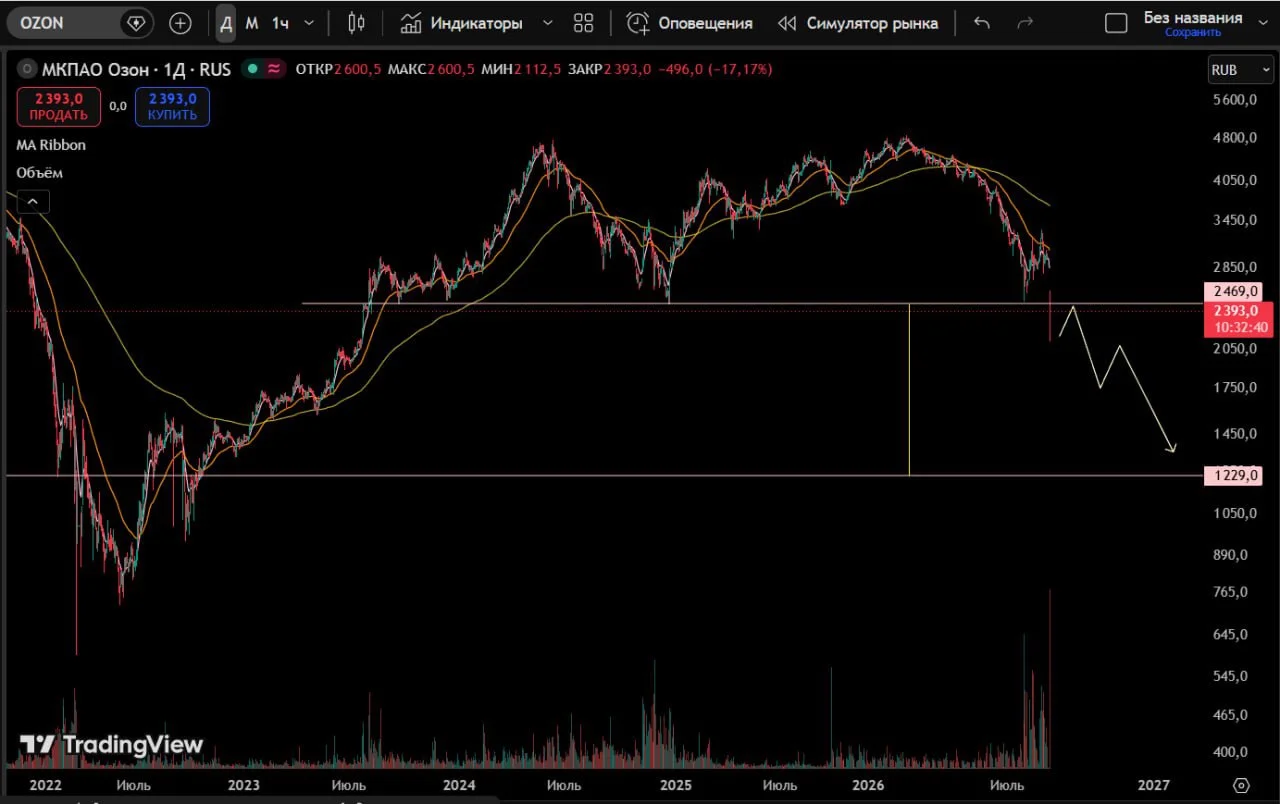This screenshot has width=1280, height=804.
Task: Create an alert with Оповещения
Action: click(x=689, y=23)
